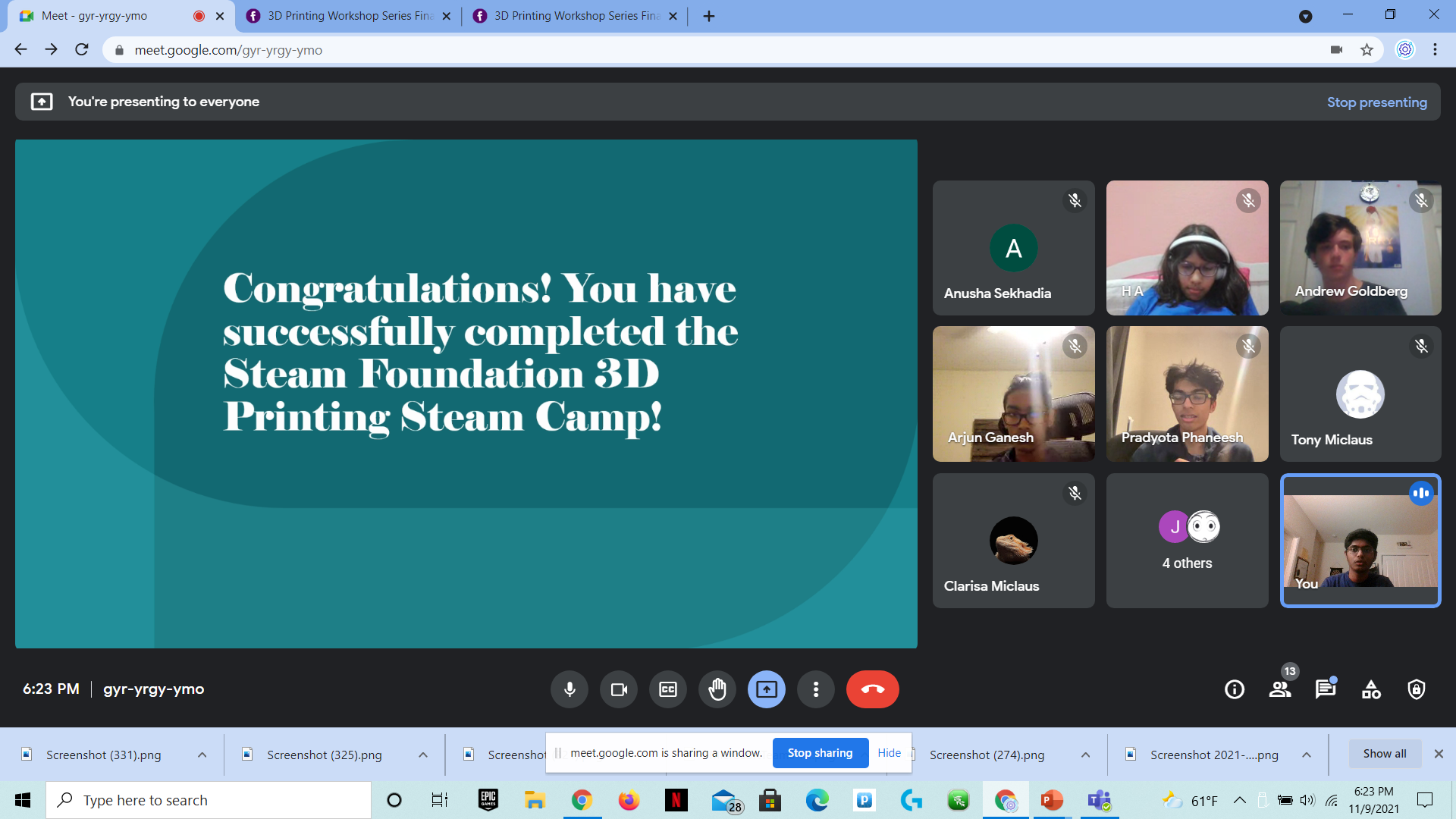The width and height of the screenshot is (1456, 819).
Task: Click the present screen button
Action: tap(767, 689)
